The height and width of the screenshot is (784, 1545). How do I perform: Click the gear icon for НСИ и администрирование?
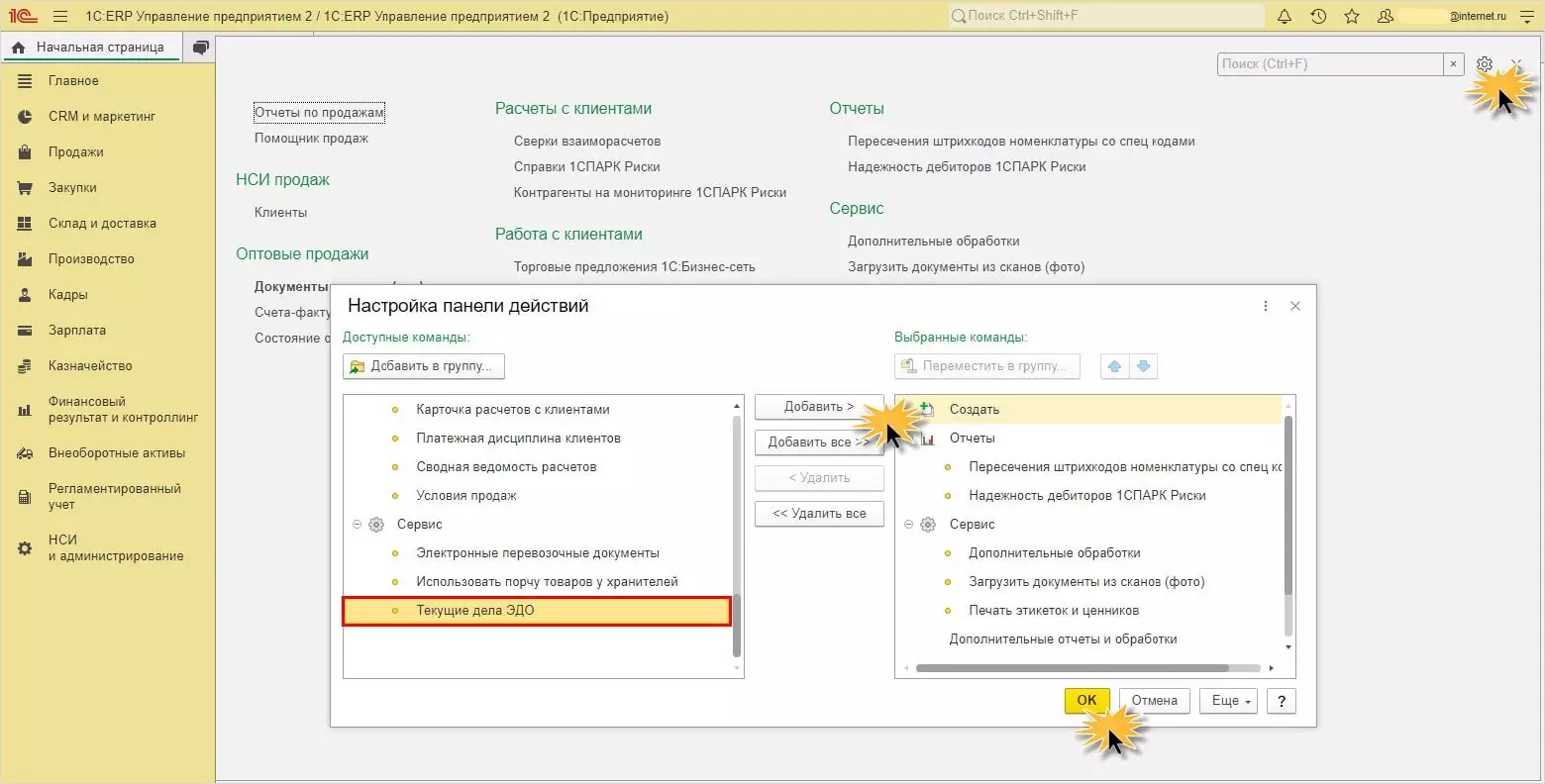pos(25,548)
